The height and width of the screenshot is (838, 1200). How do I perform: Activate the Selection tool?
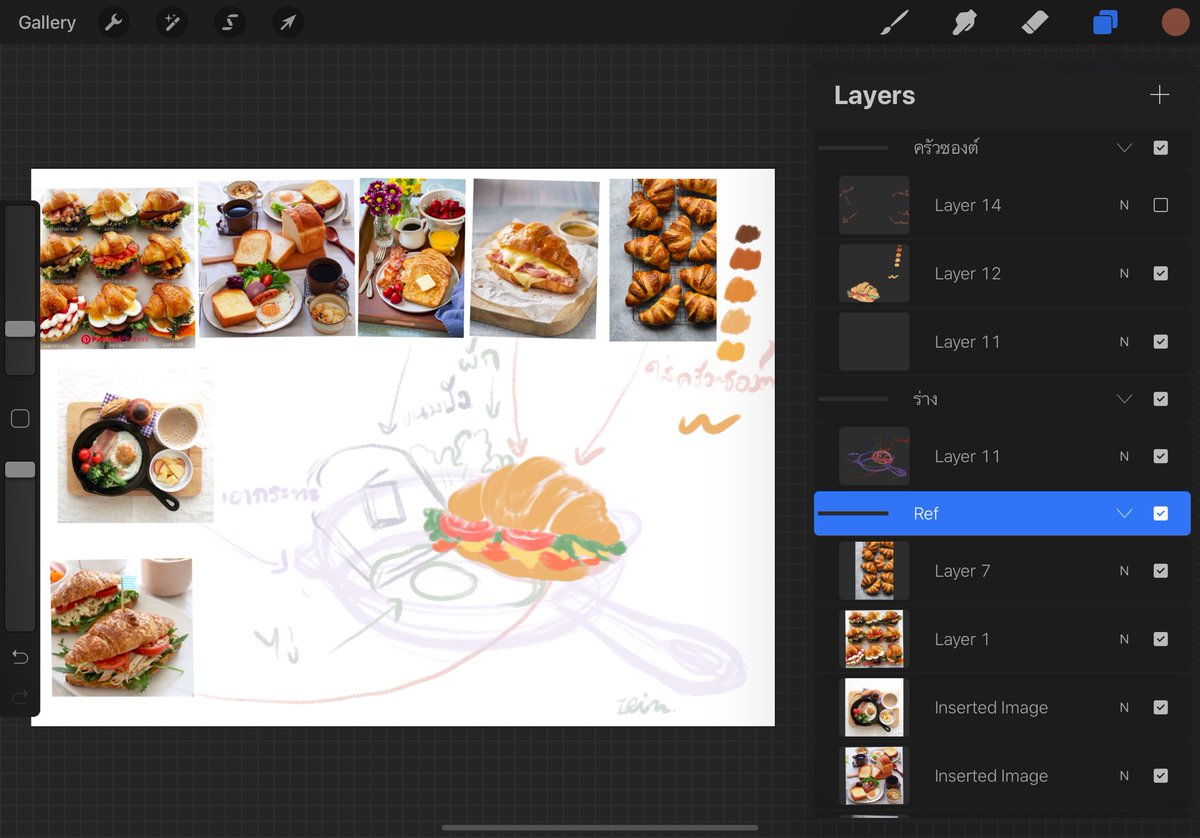tap(230, 22)
